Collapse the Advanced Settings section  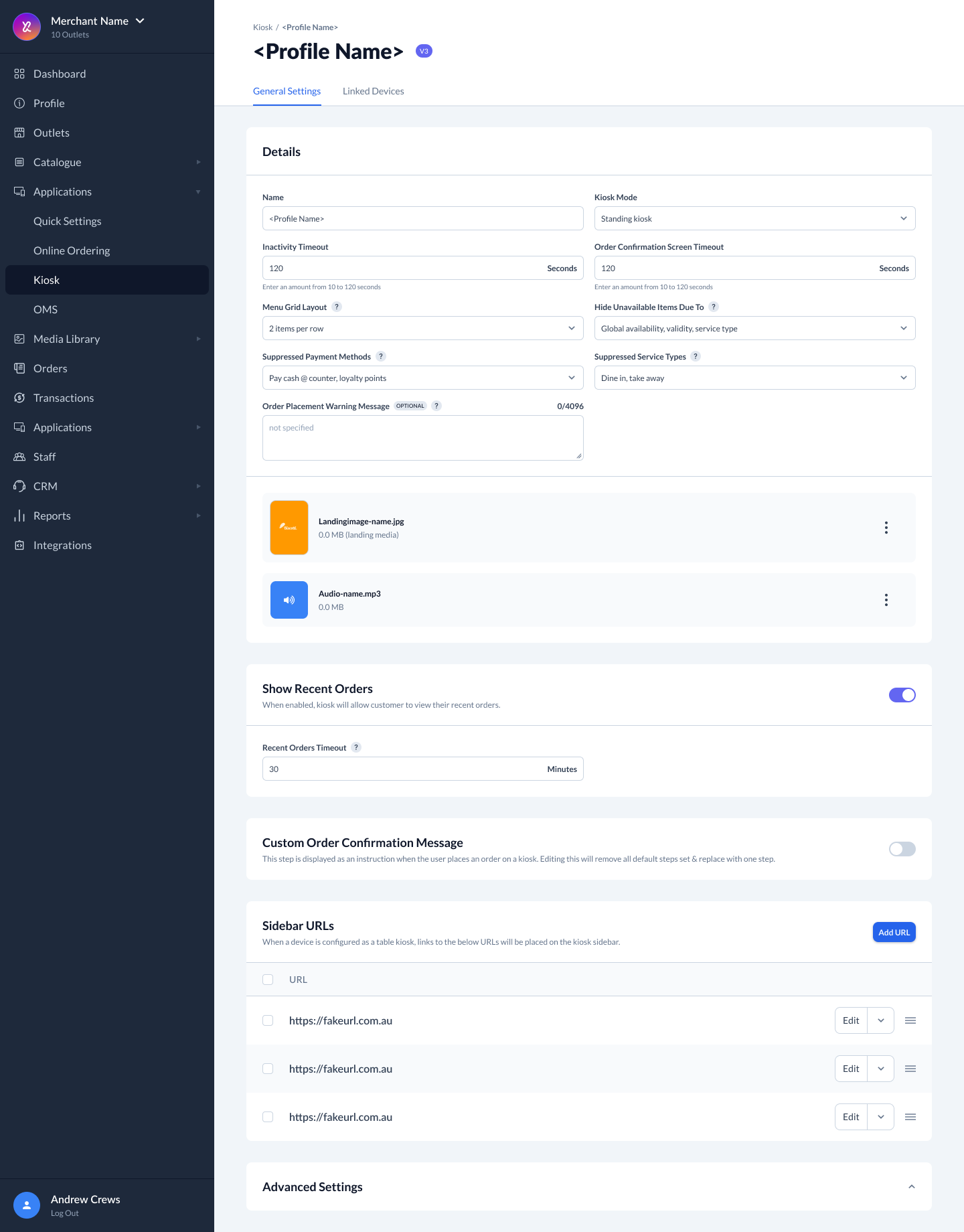coord(911,1186)
